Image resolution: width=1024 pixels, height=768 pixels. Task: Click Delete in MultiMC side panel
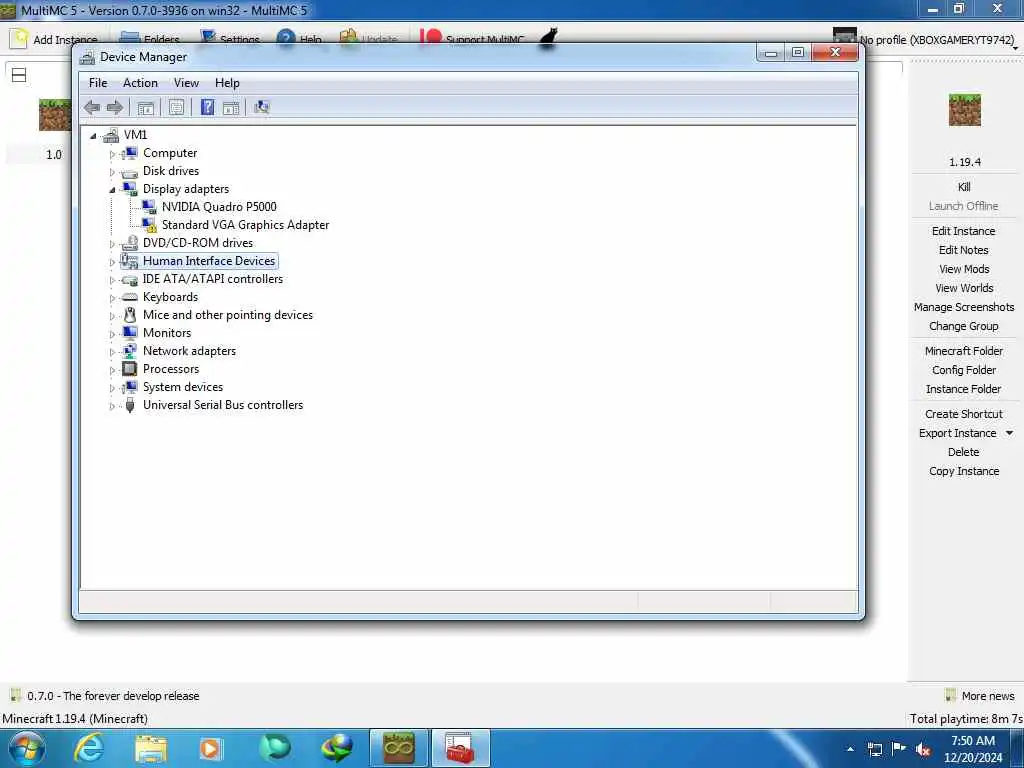pyautogui.click(x=963, y=452)
